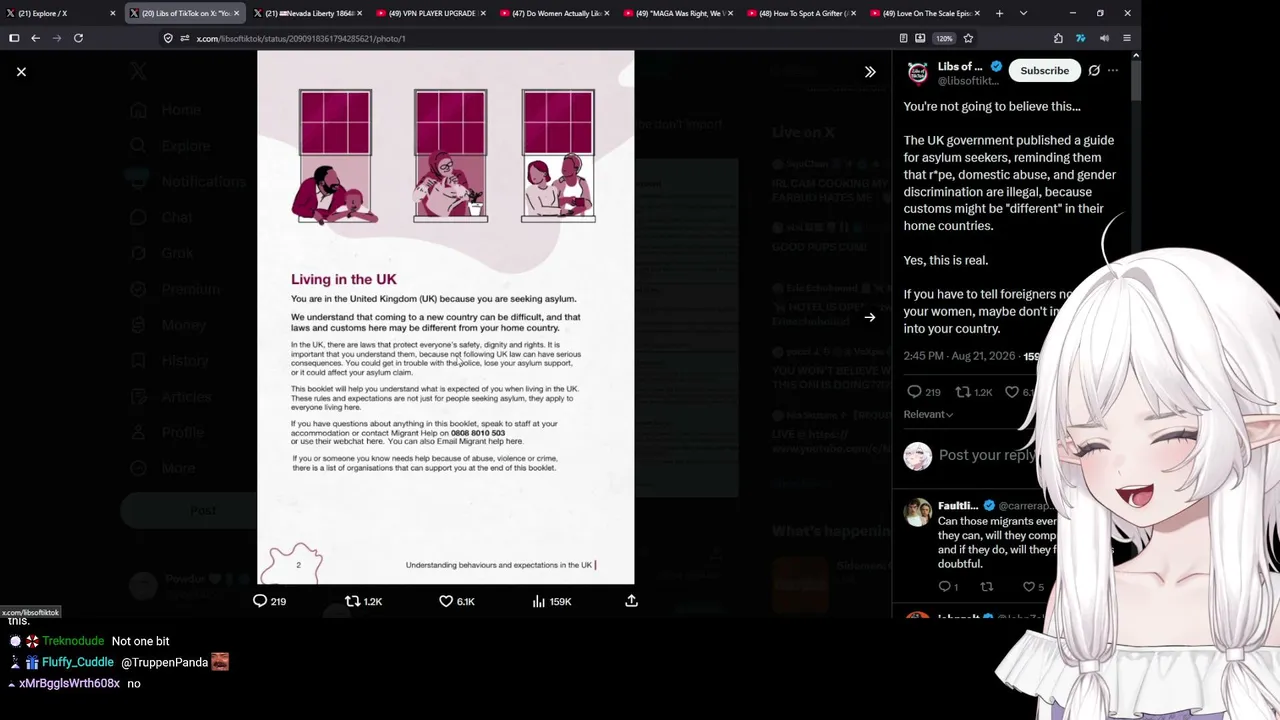Reload the current page
This screenshot has height=720, width=1280.
pyautogui.click(x=78, y=38)
